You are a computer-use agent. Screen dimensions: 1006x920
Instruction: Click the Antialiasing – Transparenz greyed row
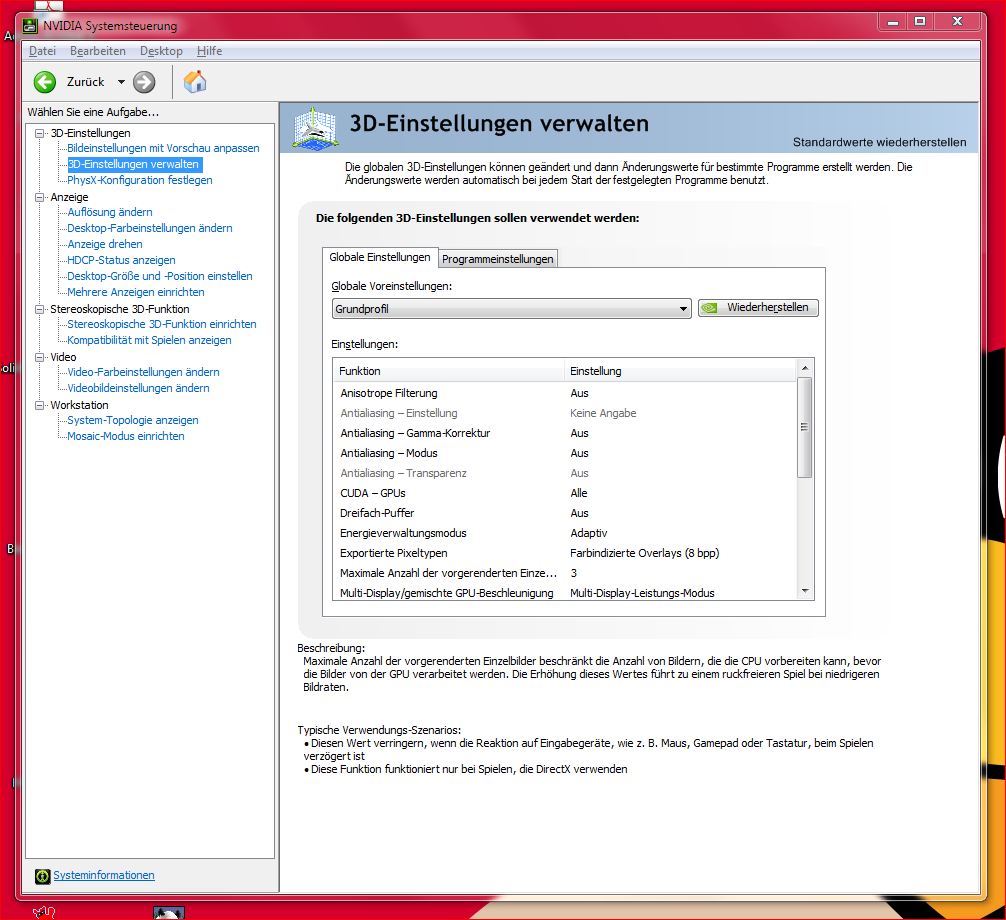point(565,473)
